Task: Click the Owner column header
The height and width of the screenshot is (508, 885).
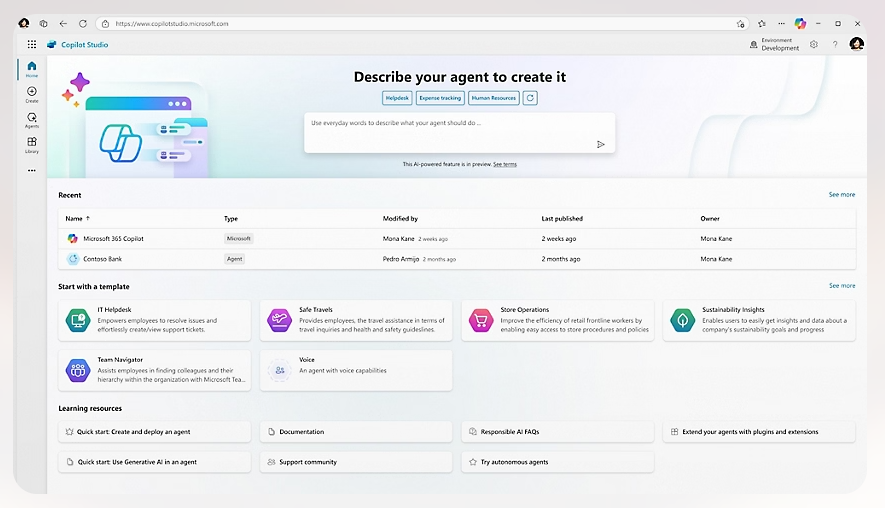Action: tap(710, 218)
